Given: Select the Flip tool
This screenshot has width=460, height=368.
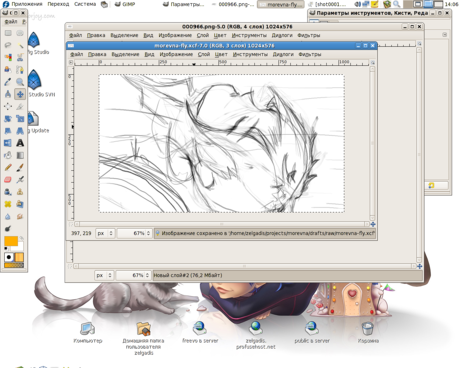Looking at the screenshot, I should (x=8, y=143).
